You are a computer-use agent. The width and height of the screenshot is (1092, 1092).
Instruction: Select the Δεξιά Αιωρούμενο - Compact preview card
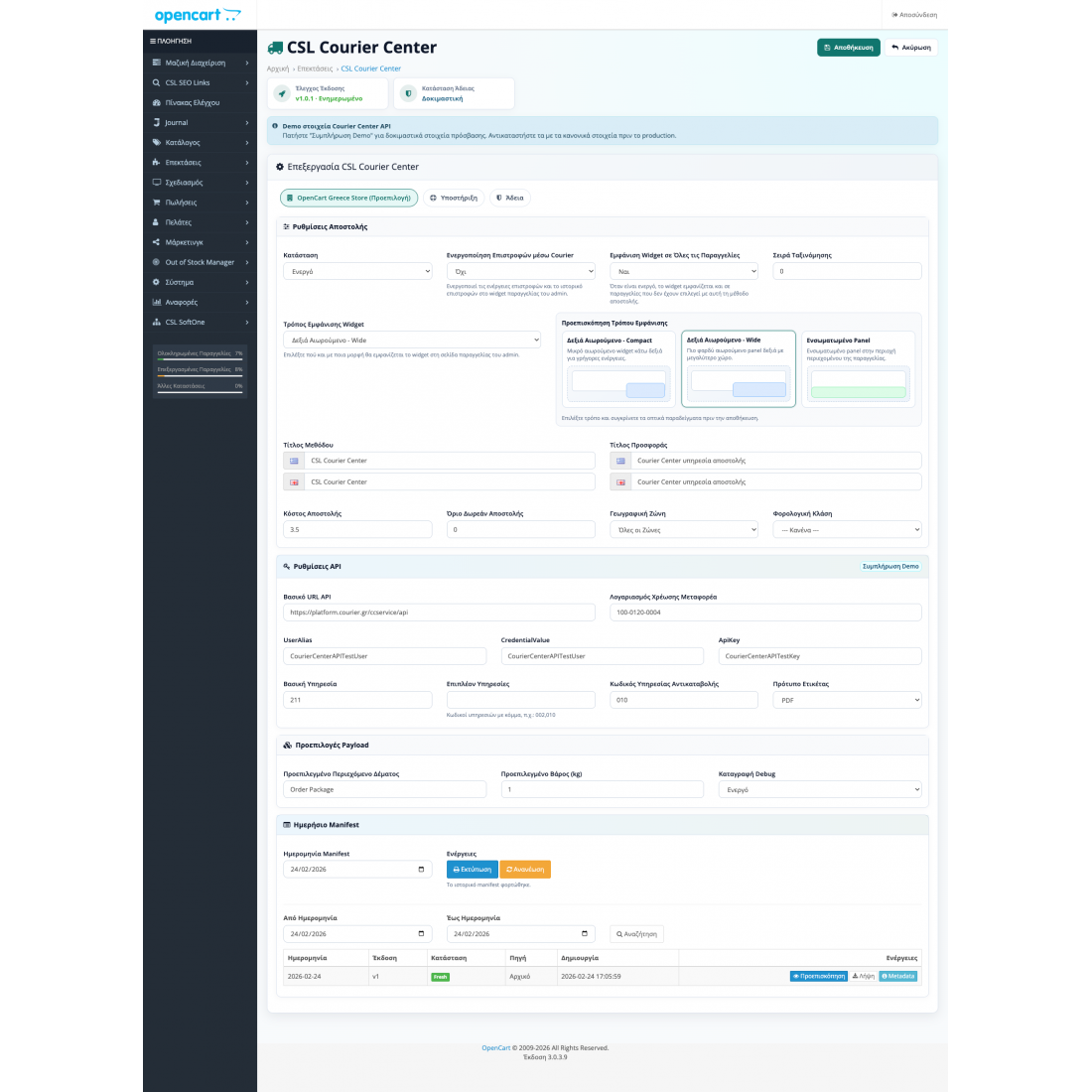619,369
